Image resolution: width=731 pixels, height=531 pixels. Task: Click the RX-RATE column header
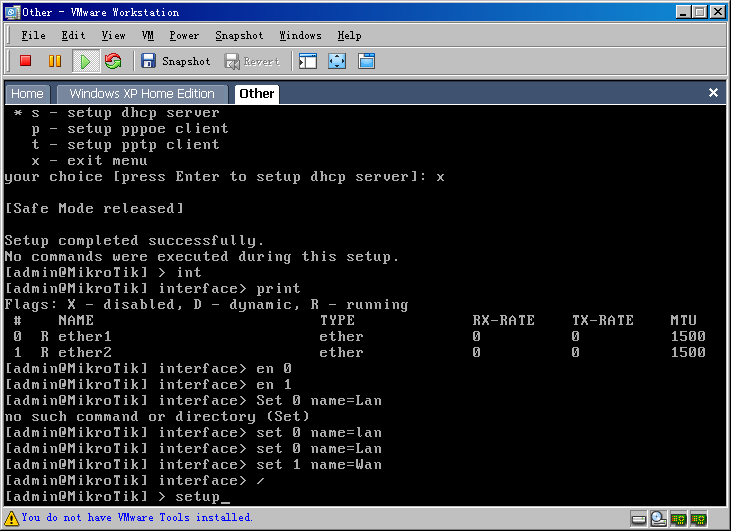tap(503, 320)
